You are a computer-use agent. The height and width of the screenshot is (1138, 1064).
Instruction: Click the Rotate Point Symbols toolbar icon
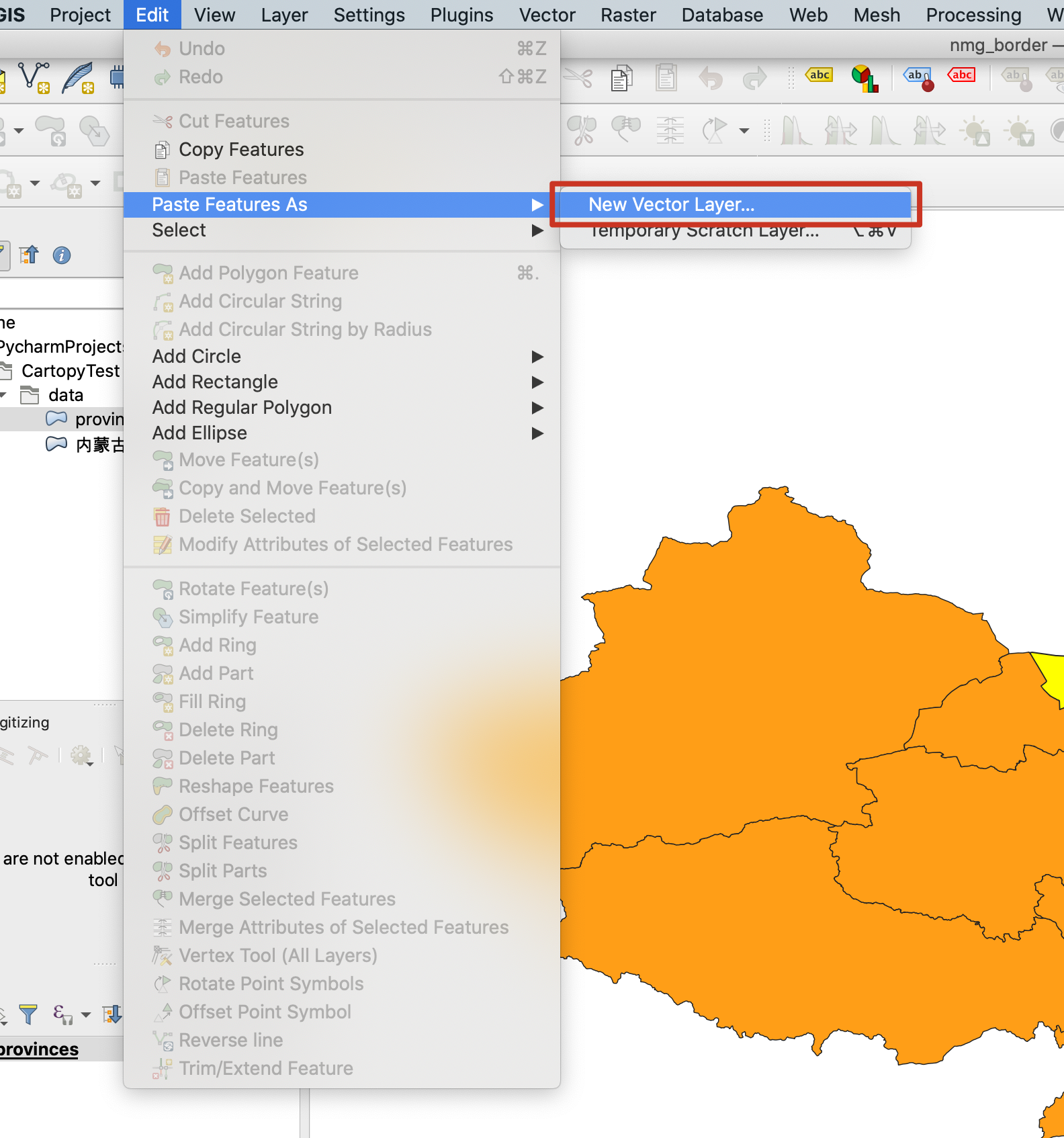tap(715, 130)
